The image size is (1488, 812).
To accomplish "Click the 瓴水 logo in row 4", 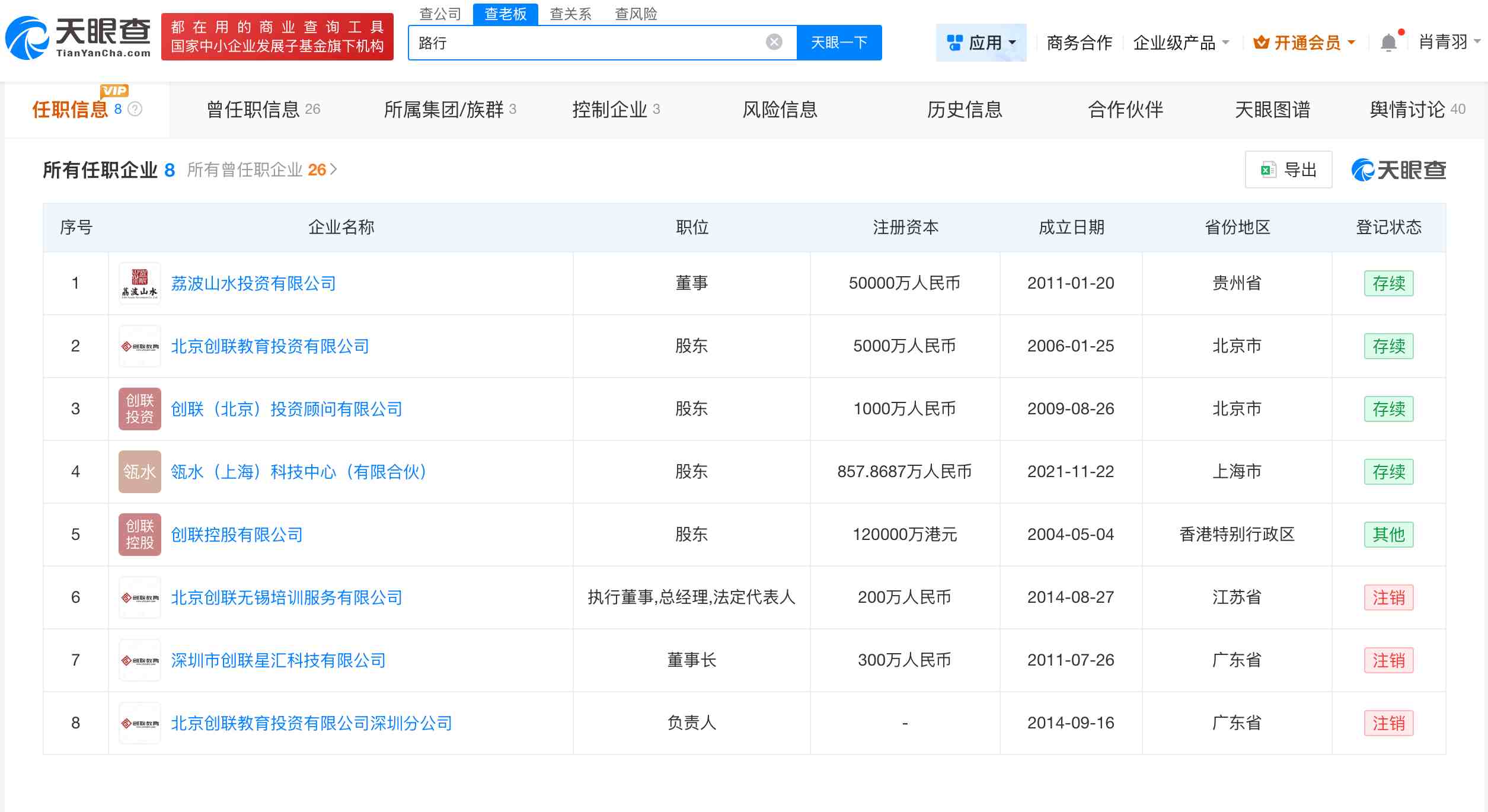I will click(x=140, y=472).
